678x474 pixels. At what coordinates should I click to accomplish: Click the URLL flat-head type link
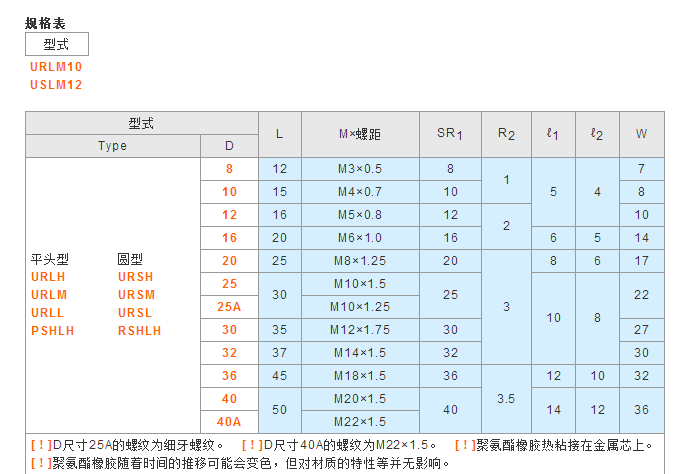coord(47,313)
